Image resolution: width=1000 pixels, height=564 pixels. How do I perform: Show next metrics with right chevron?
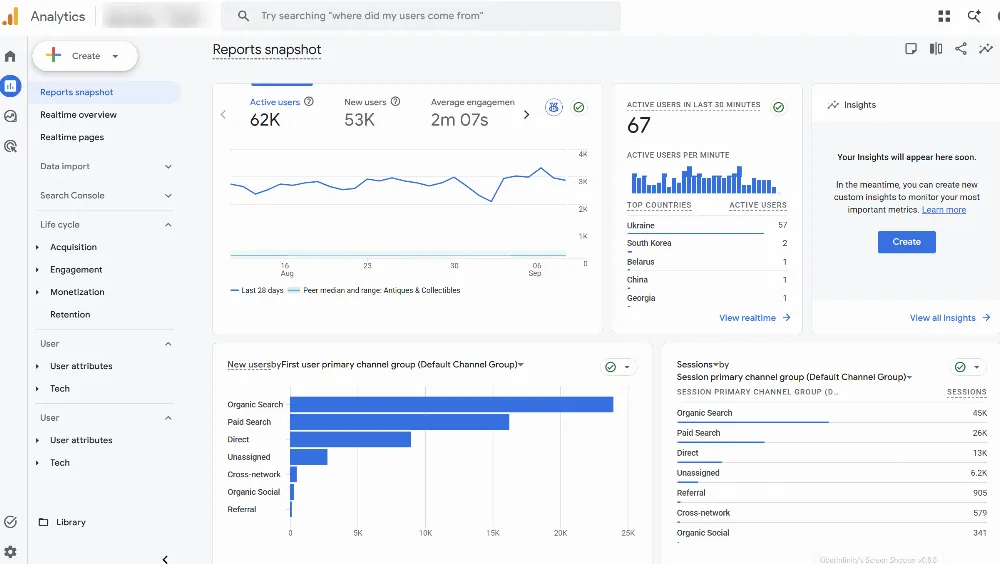coord(526,115)
